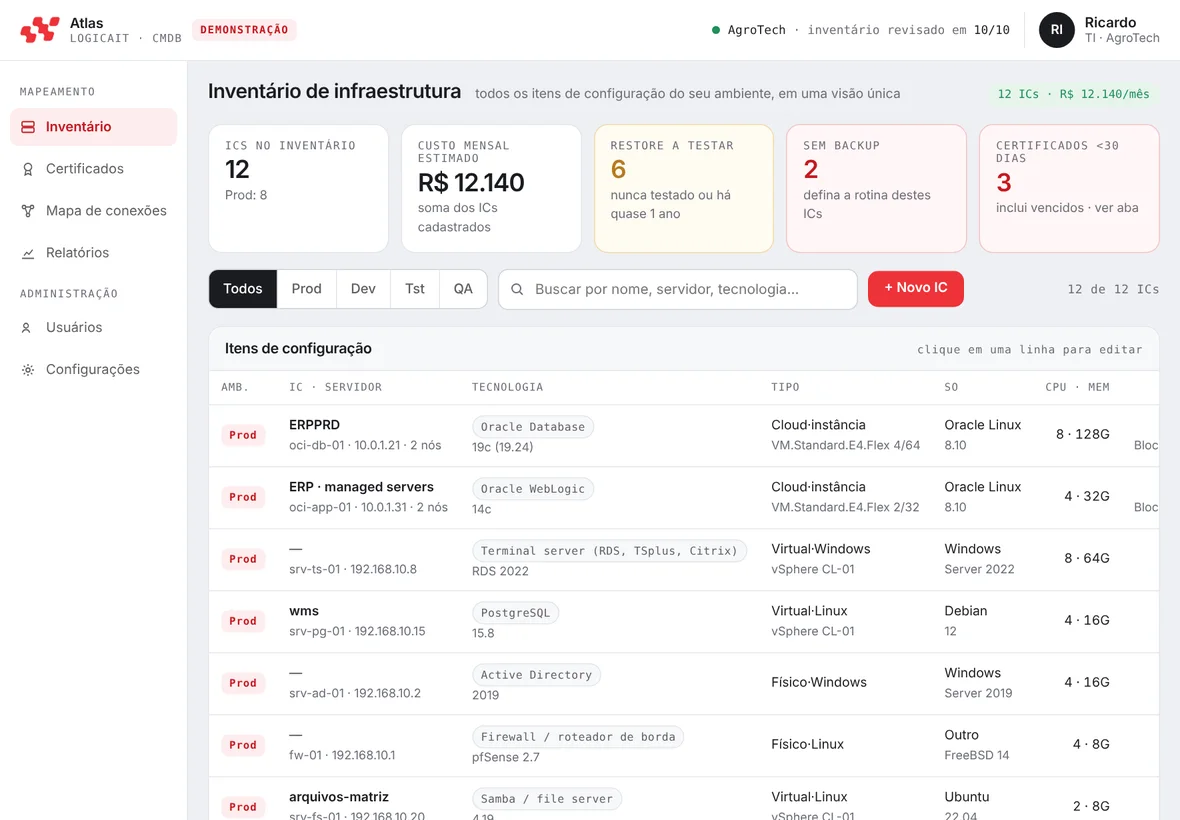The width and height of the screenshot is (1180, 820).
Task: Open the Custo mensal estimado card
Action: [491, 188]
